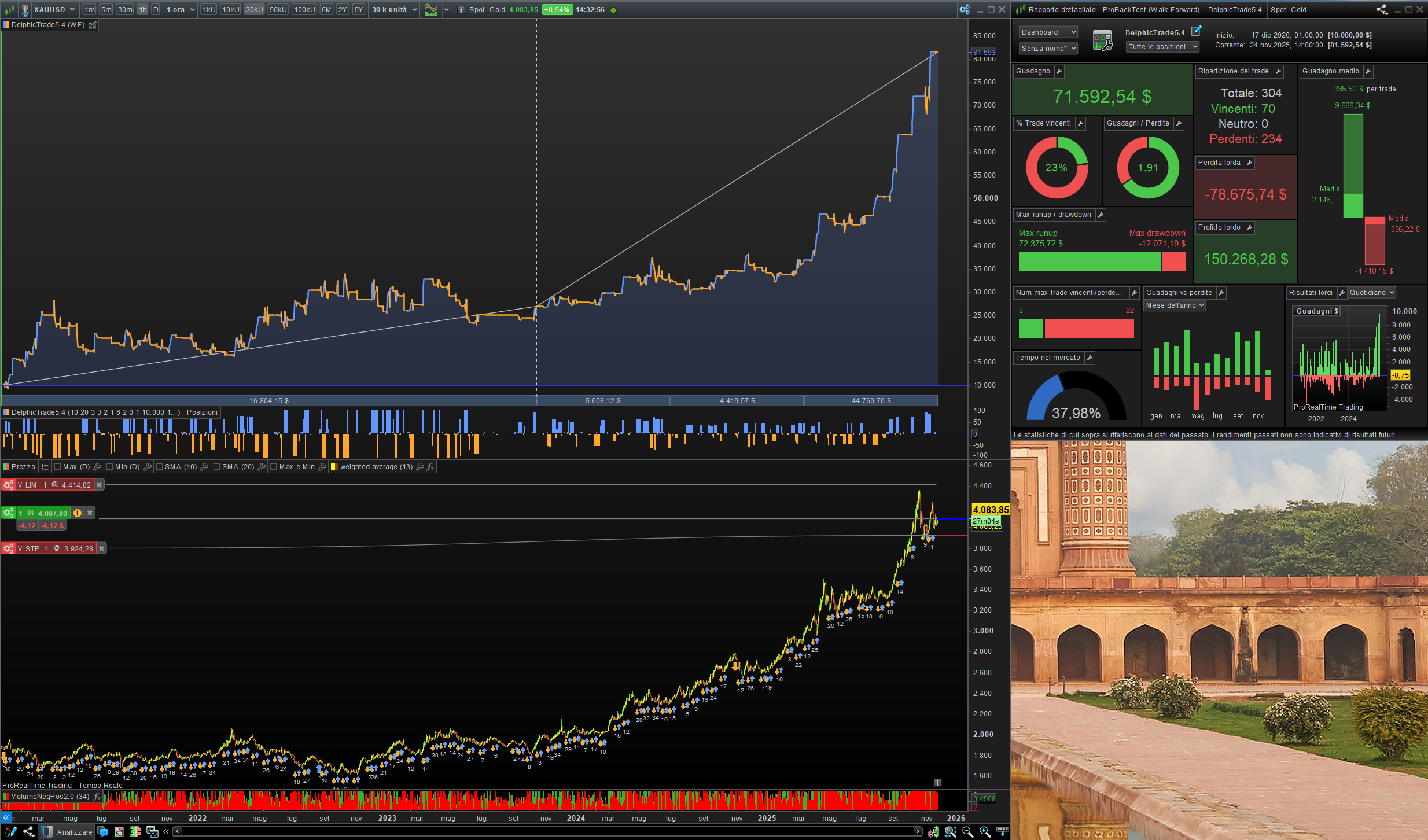The image size is (1428, 840).
Task: Select the 30m timeframe button
Action: pos(124,9)
